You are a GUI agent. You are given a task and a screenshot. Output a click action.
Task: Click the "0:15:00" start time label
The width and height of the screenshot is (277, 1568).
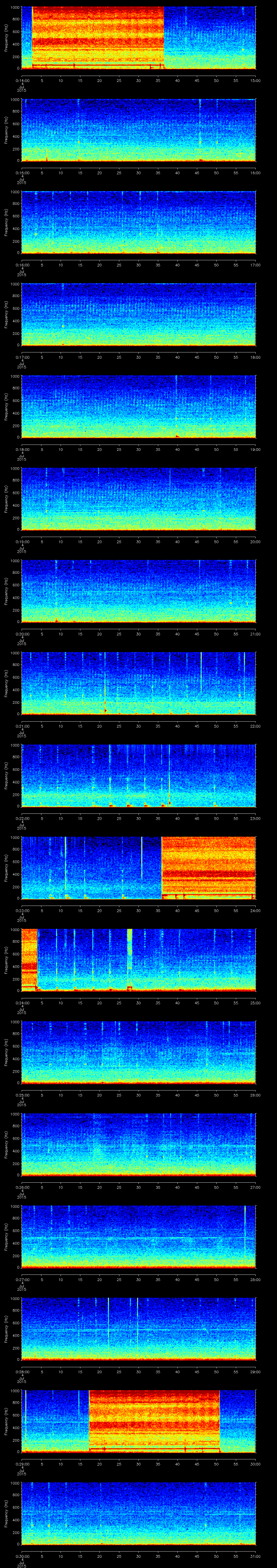point(22,173)
